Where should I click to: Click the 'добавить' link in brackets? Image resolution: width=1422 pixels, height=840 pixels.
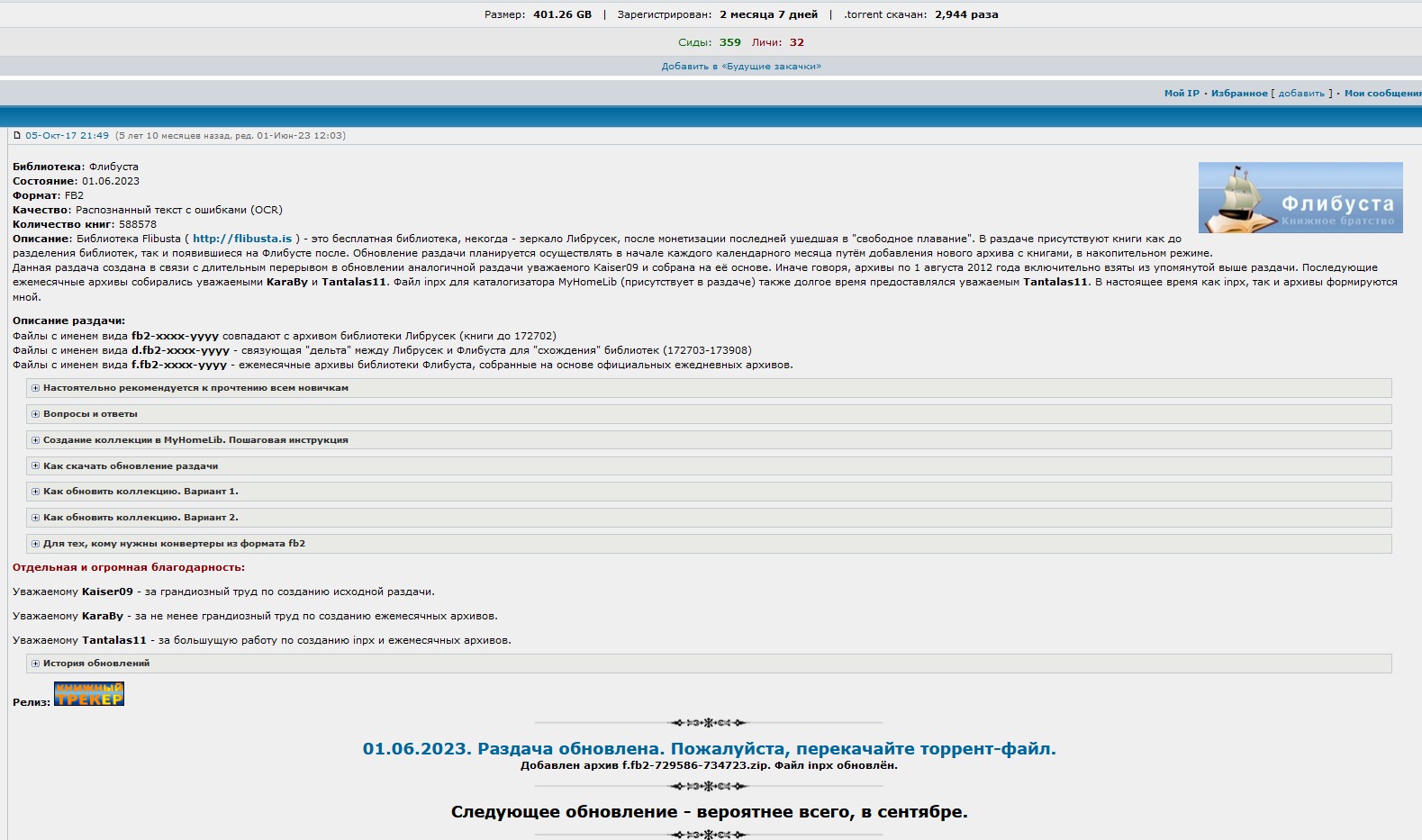1301,94
